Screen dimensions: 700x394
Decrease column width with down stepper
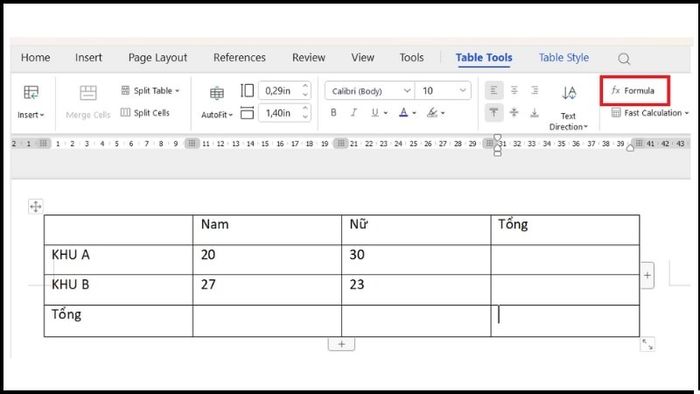pos(305,117)
